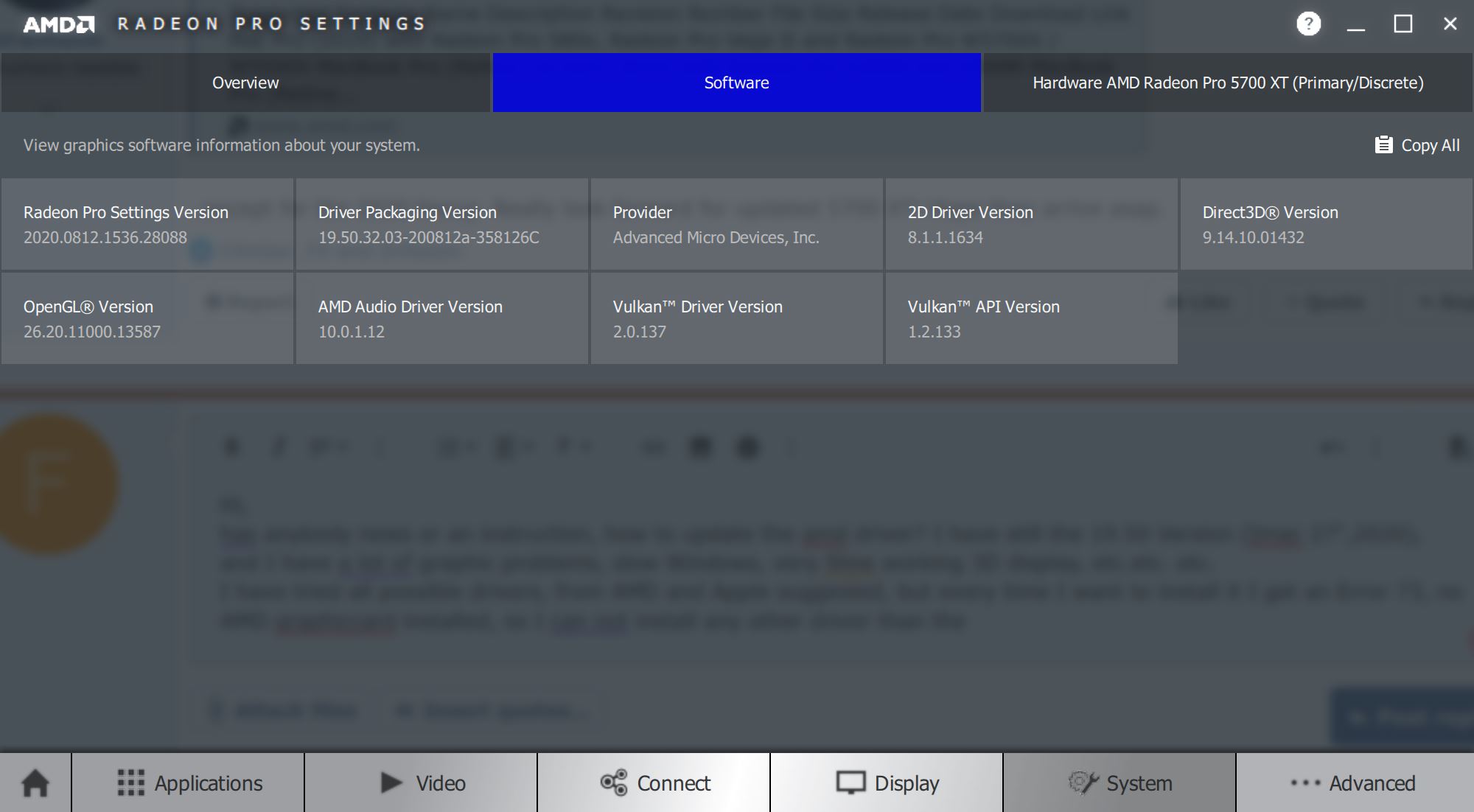Click the Display monitor icon
Image resolution: width=1474 pixels, height=812 pixels.
[x=850, y=783]
